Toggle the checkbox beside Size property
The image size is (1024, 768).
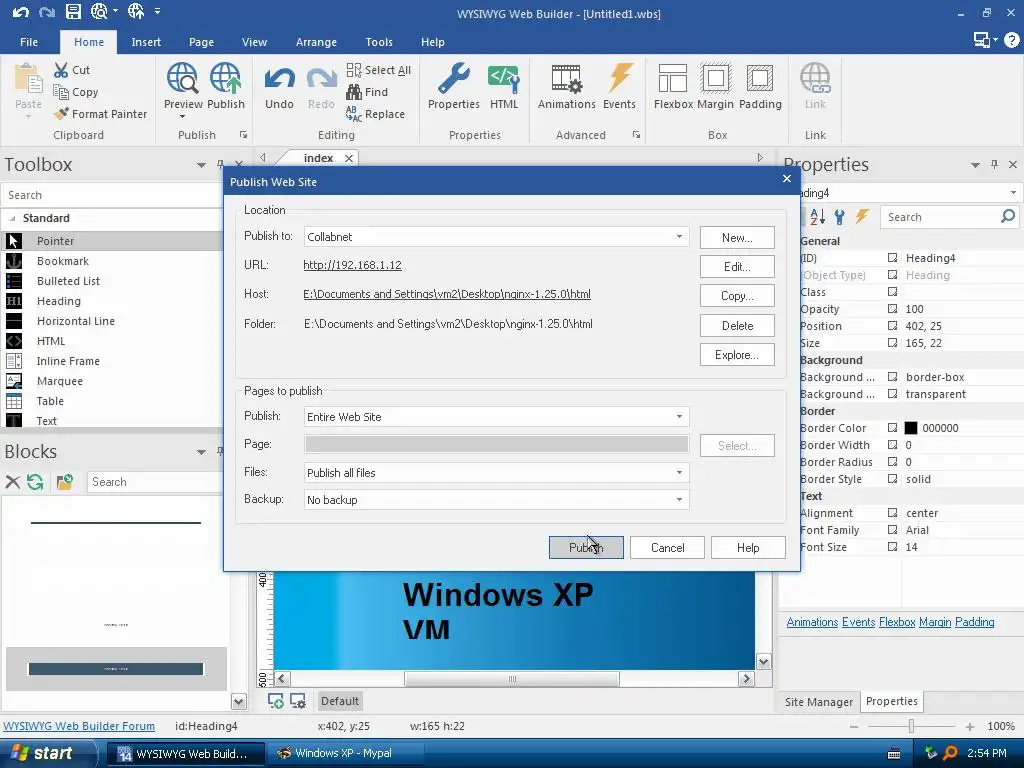[x=893, y=343]
